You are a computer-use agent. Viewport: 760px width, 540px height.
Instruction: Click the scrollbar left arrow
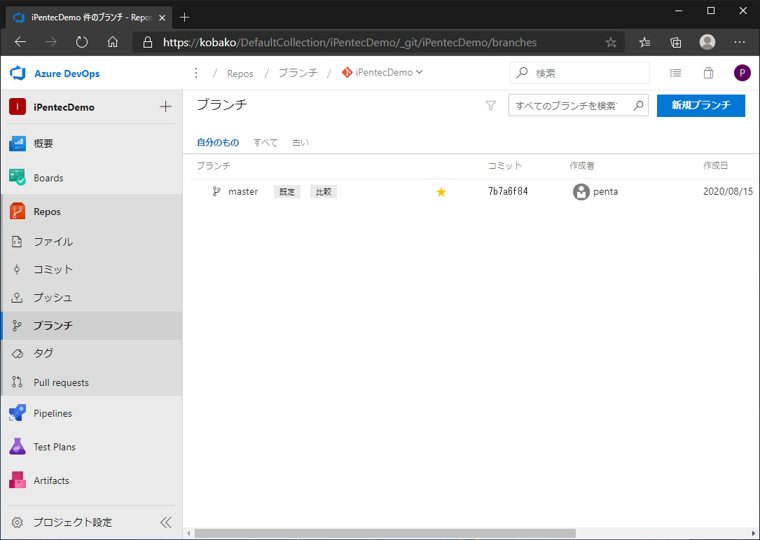click(189, 533)
